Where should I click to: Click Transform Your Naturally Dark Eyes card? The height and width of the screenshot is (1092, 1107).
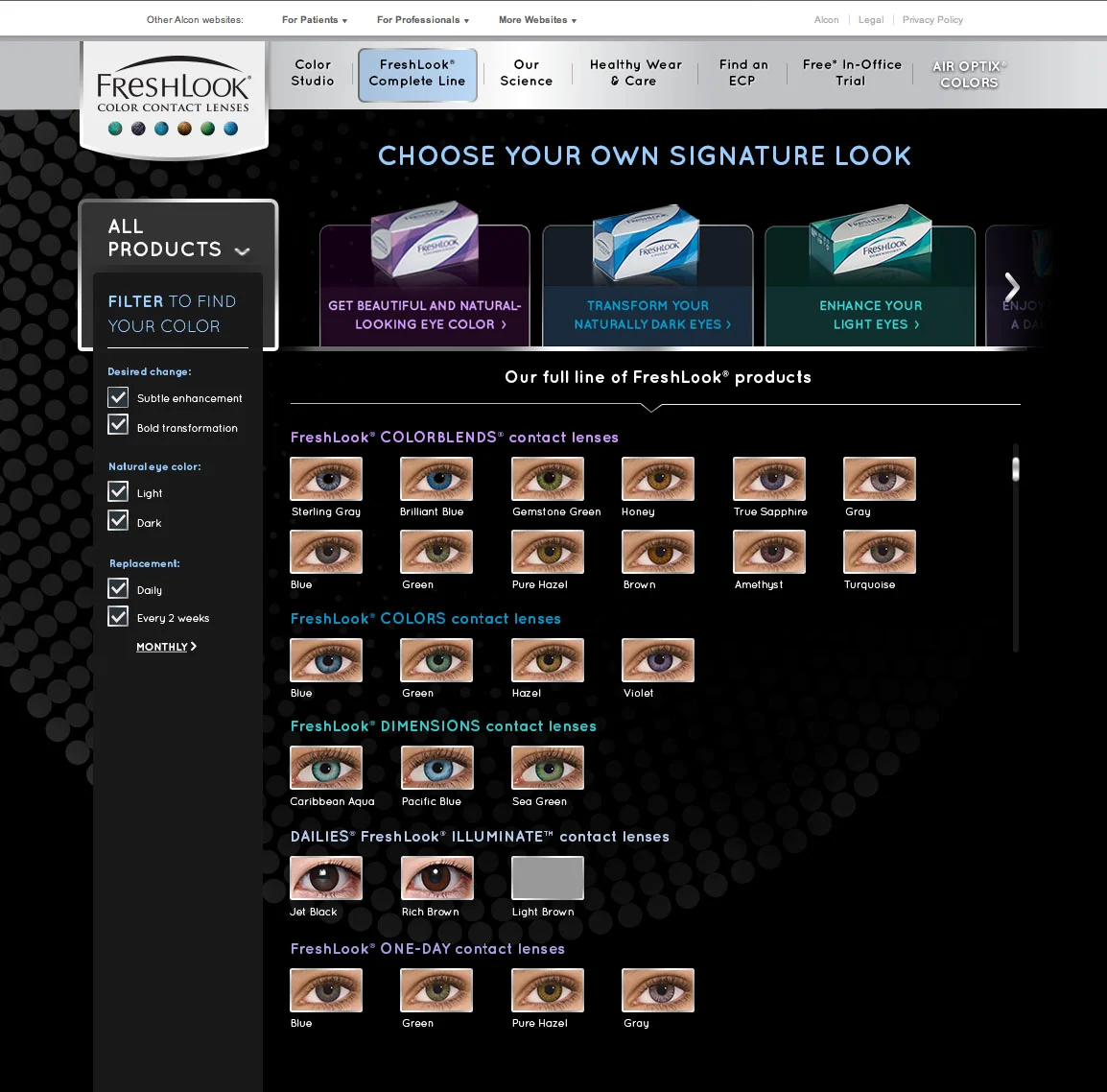coord(648,285)
